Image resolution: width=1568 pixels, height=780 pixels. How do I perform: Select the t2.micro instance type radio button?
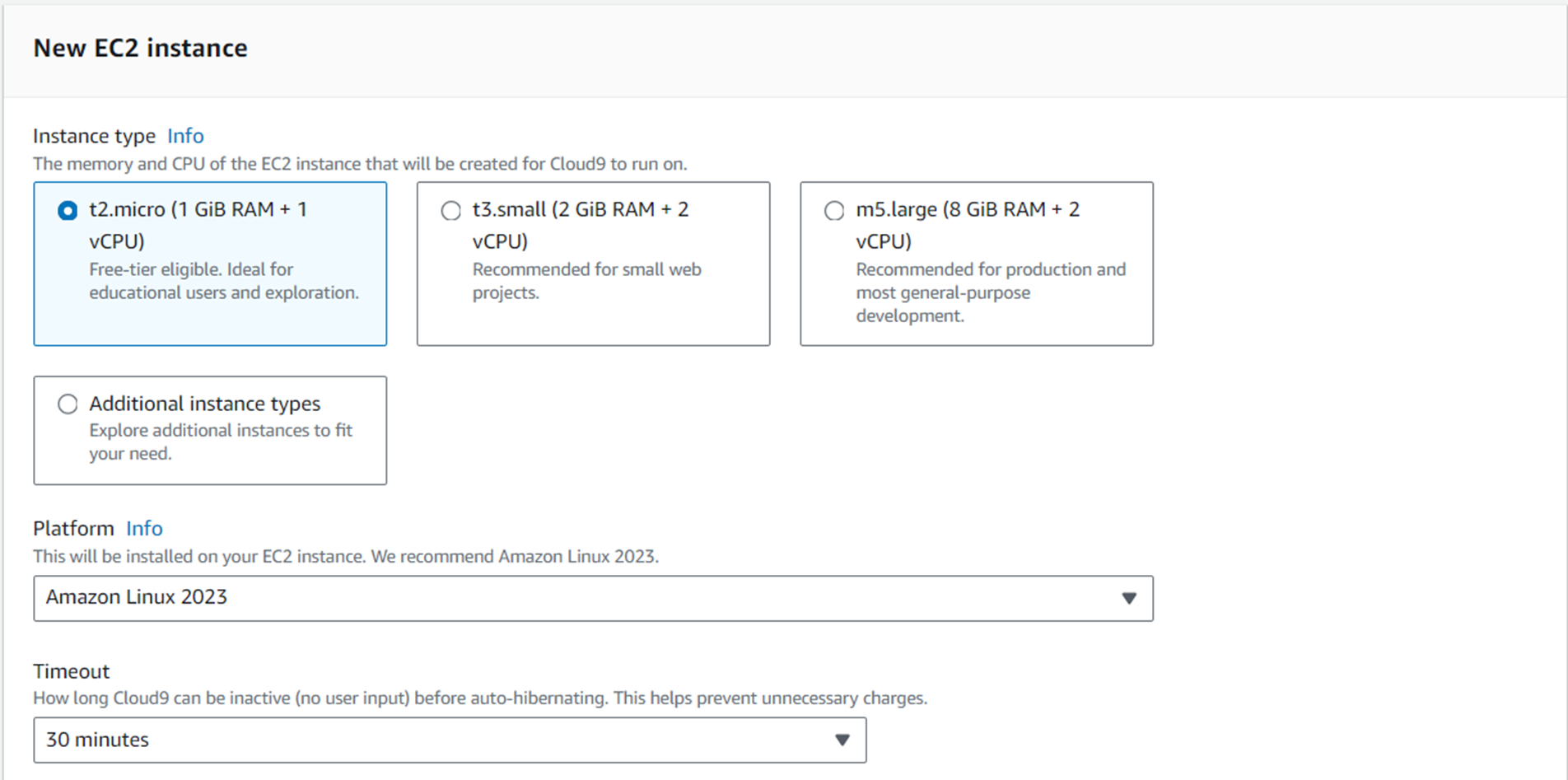(x=66, y=210)
